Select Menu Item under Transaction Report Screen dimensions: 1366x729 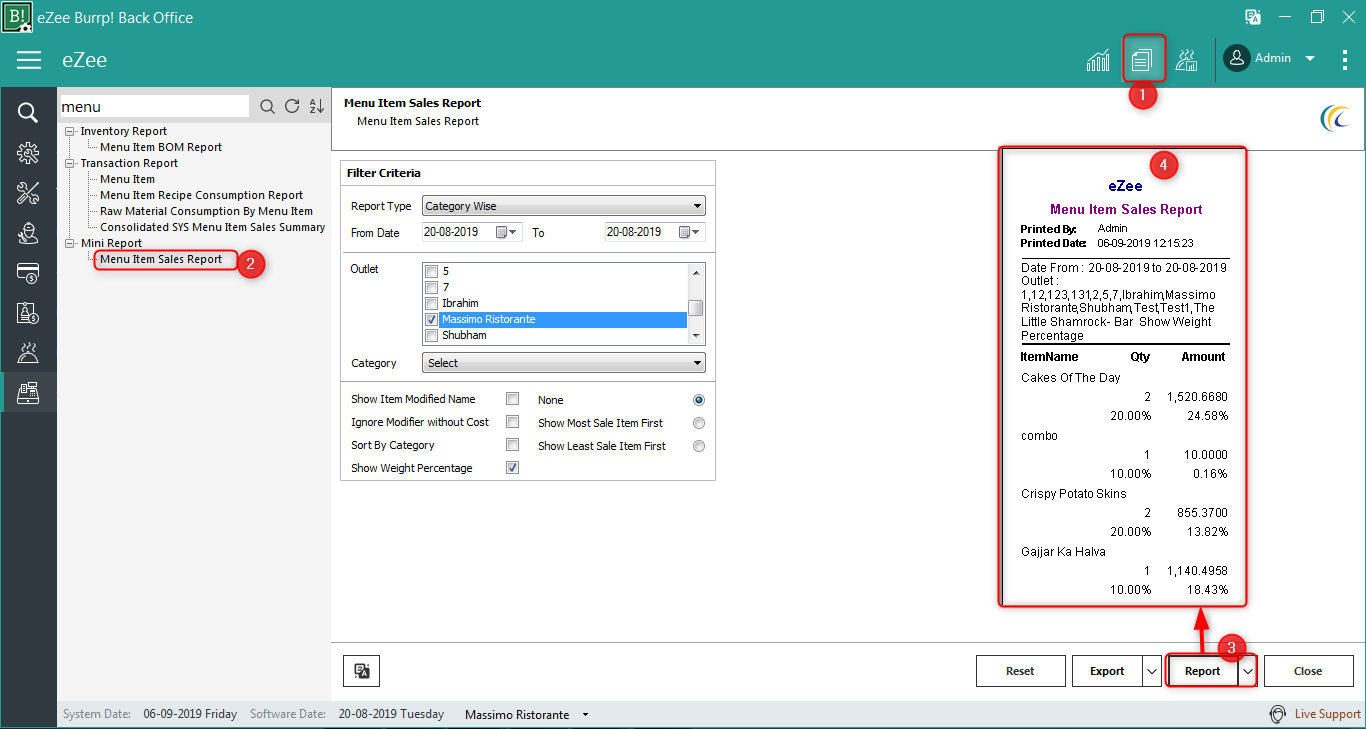[x=127, y=179]
